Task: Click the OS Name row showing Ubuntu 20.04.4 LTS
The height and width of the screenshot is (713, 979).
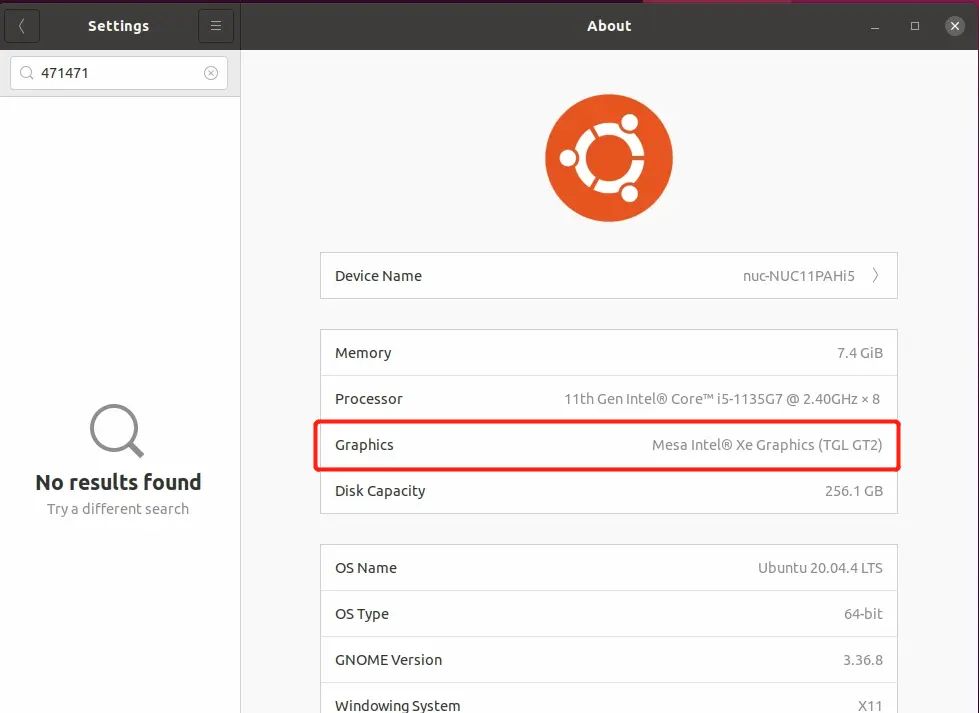Action: [x=608, y=567]
